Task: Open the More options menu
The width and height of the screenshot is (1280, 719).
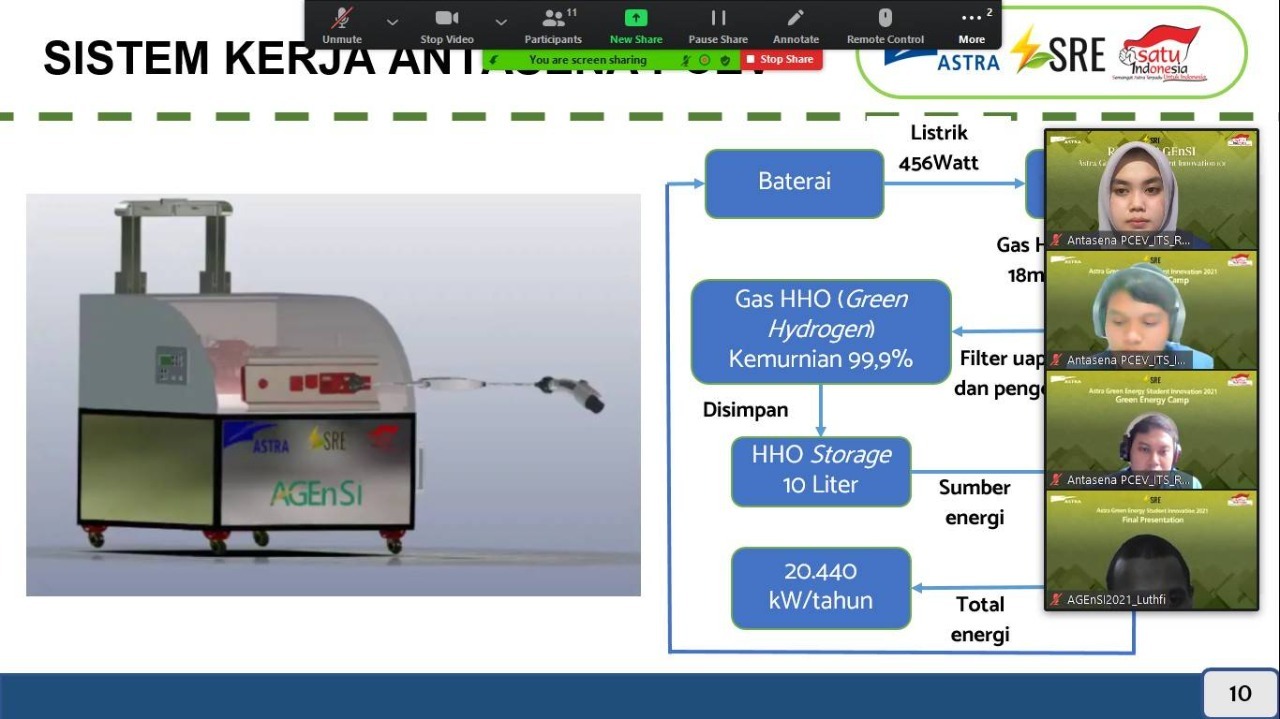Action: pyautogui.click(x=970, y=24)
